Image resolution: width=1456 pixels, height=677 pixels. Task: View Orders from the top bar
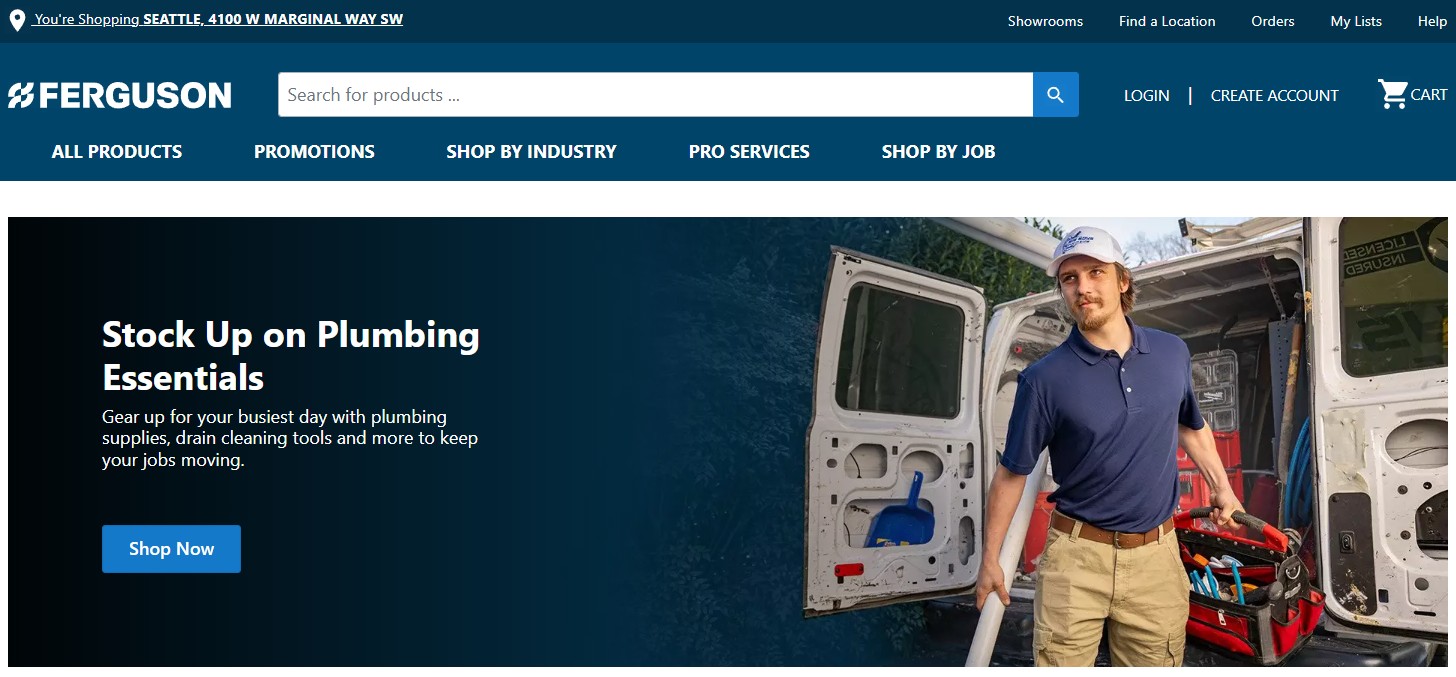pos(1272,21)
